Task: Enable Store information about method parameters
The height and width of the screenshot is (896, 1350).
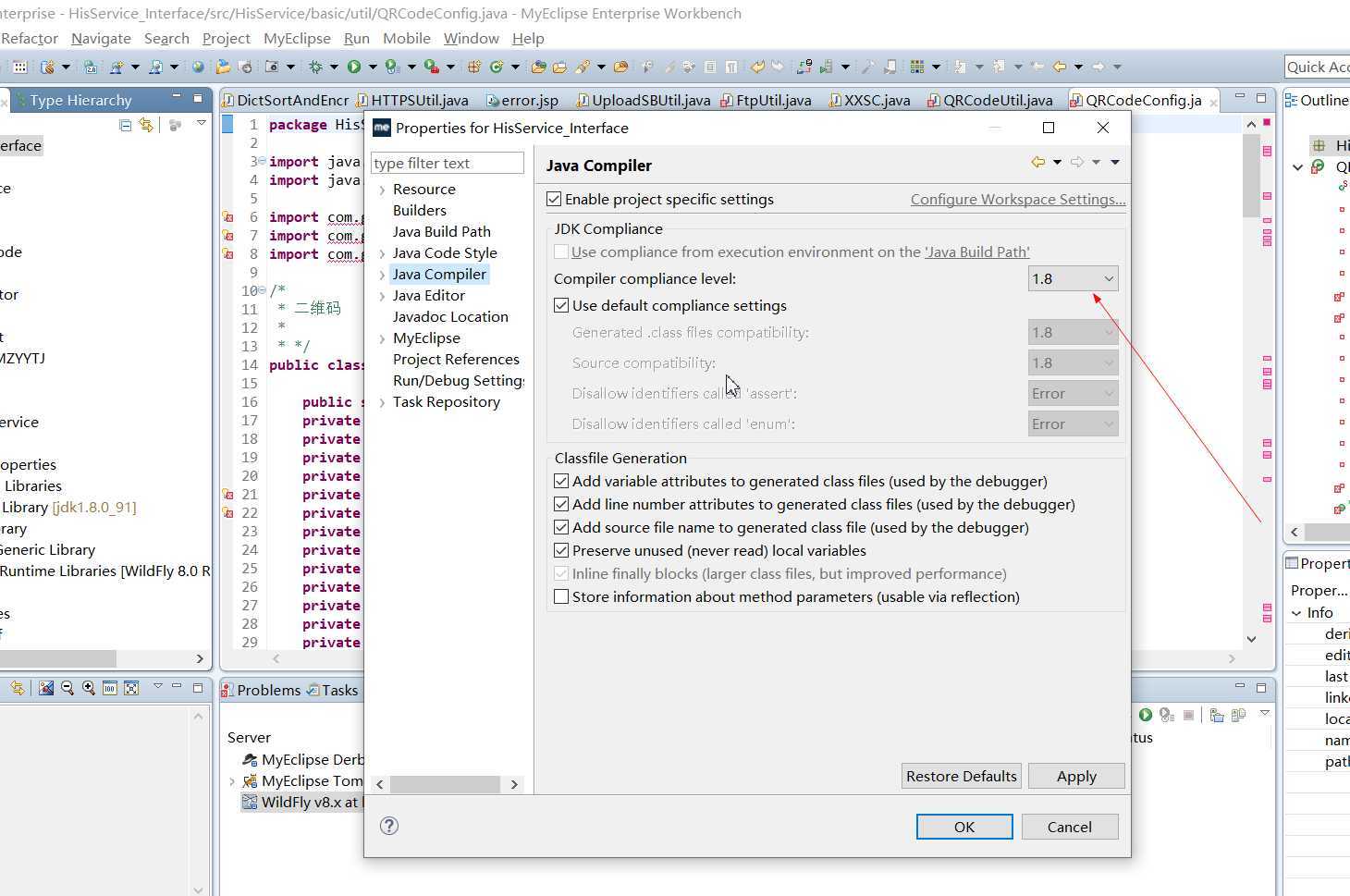Action: tap(561, 596)
